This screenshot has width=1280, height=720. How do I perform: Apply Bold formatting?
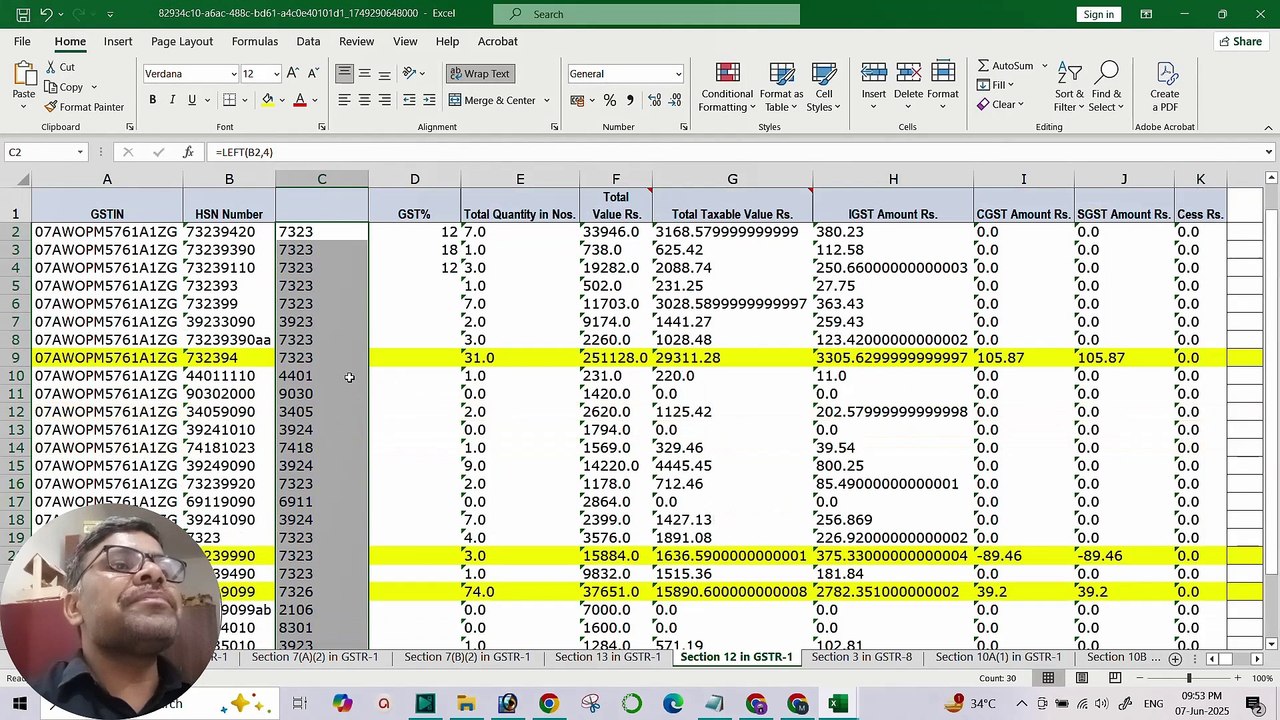[152, 100]
